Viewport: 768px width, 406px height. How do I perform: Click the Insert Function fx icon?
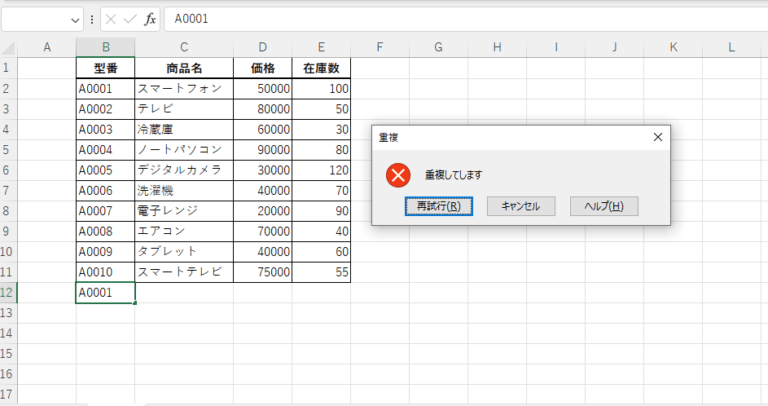[150, 19]
